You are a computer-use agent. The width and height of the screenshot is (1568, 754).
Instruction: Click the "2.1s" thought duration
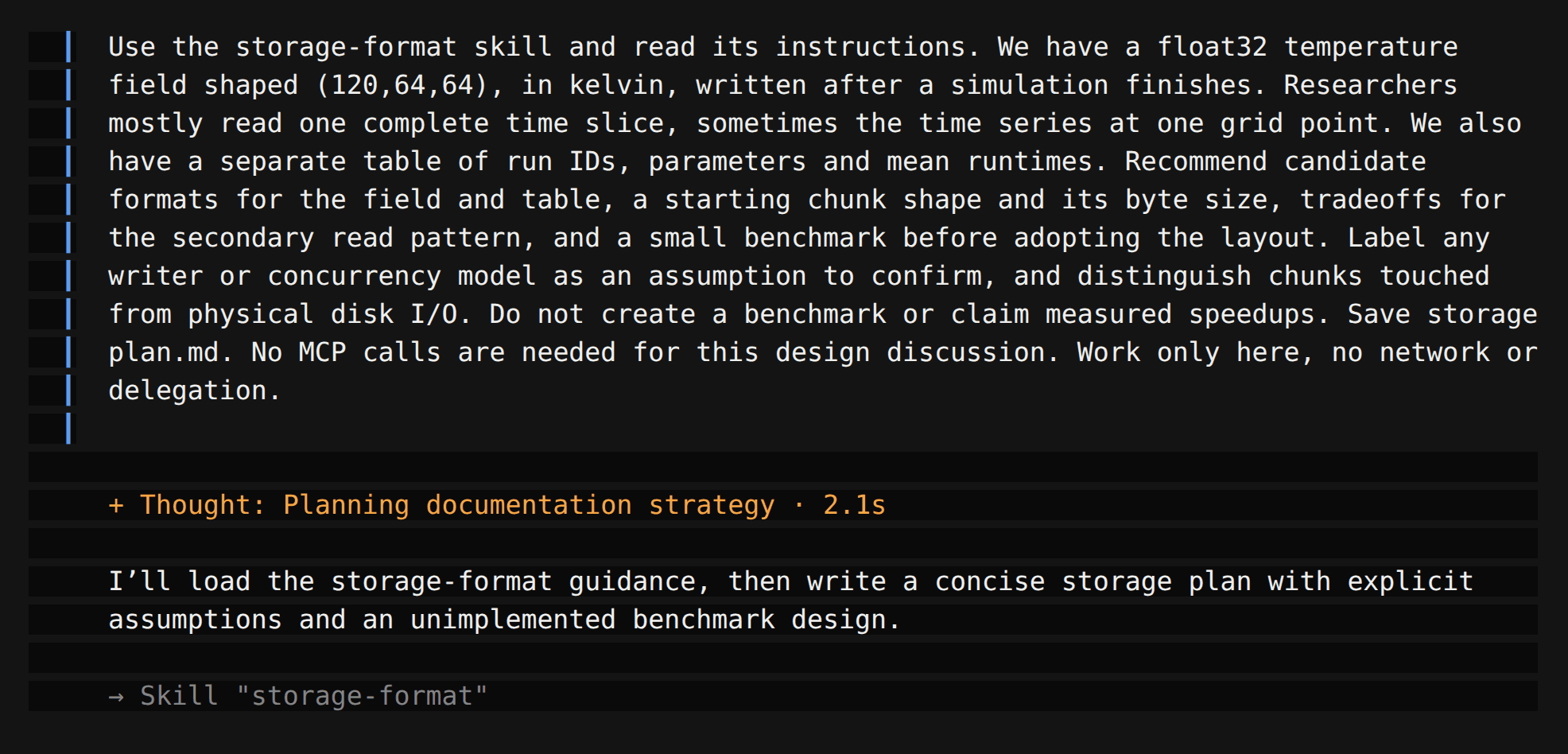pyautogui.click(x=855, y=505)
